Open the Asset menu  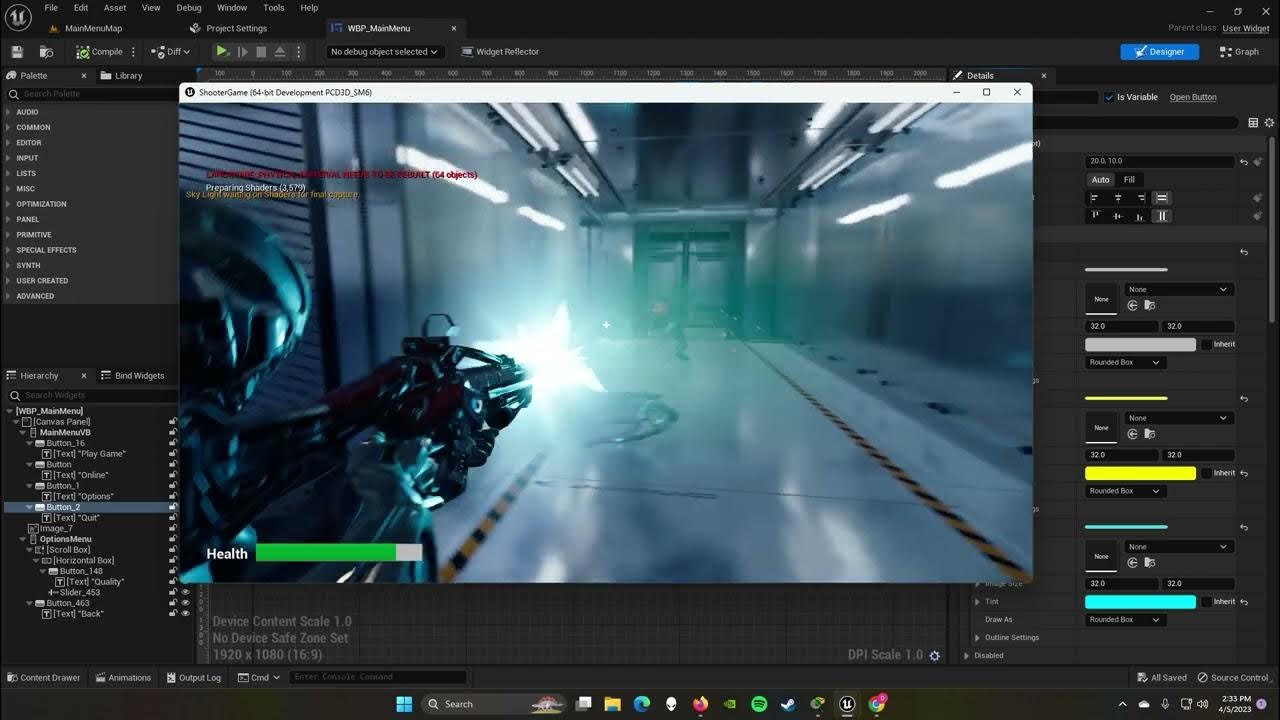(115, 7)
